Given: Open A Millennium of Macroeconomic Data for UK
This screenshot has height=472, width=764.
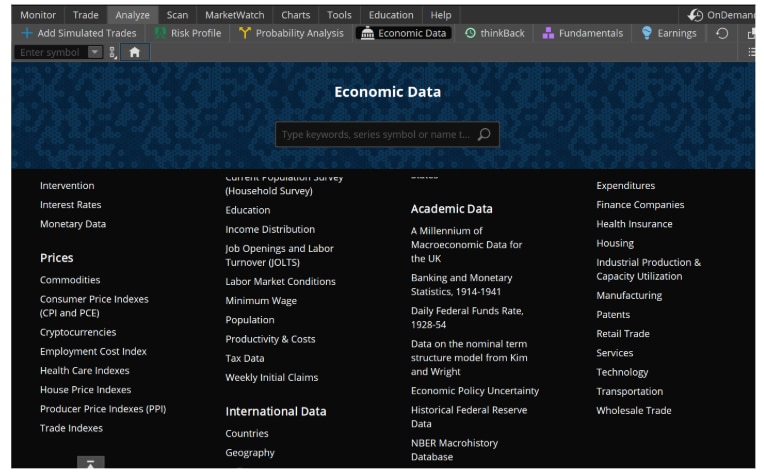Looking at the screenshot, I should [x=466, y=245].
